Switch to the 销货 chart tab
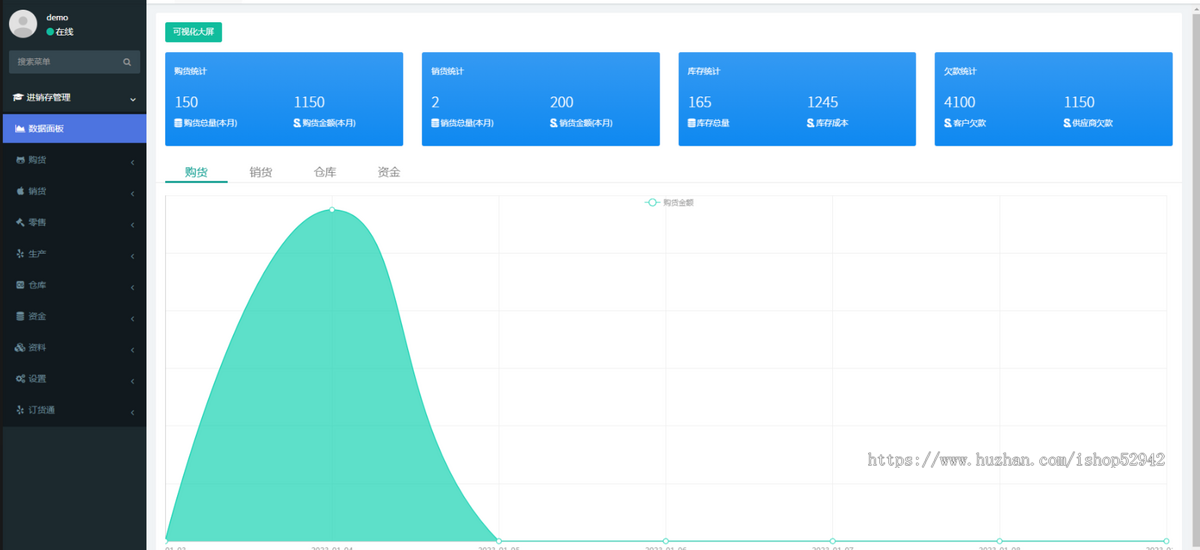Image resolution: width=1200 pixels, height=550 pixels. tap(261, 172)
